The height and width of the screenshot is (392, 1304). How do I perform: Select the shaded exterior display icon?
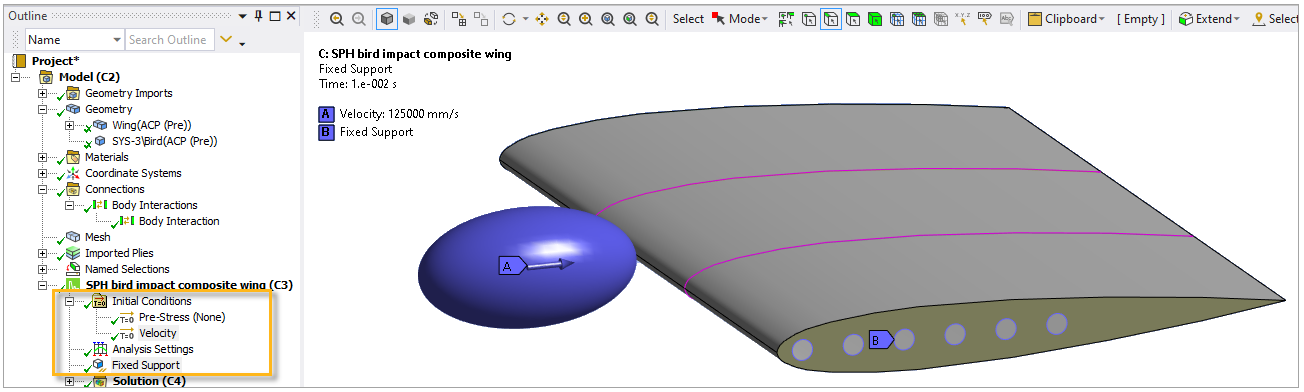[408, 19]
